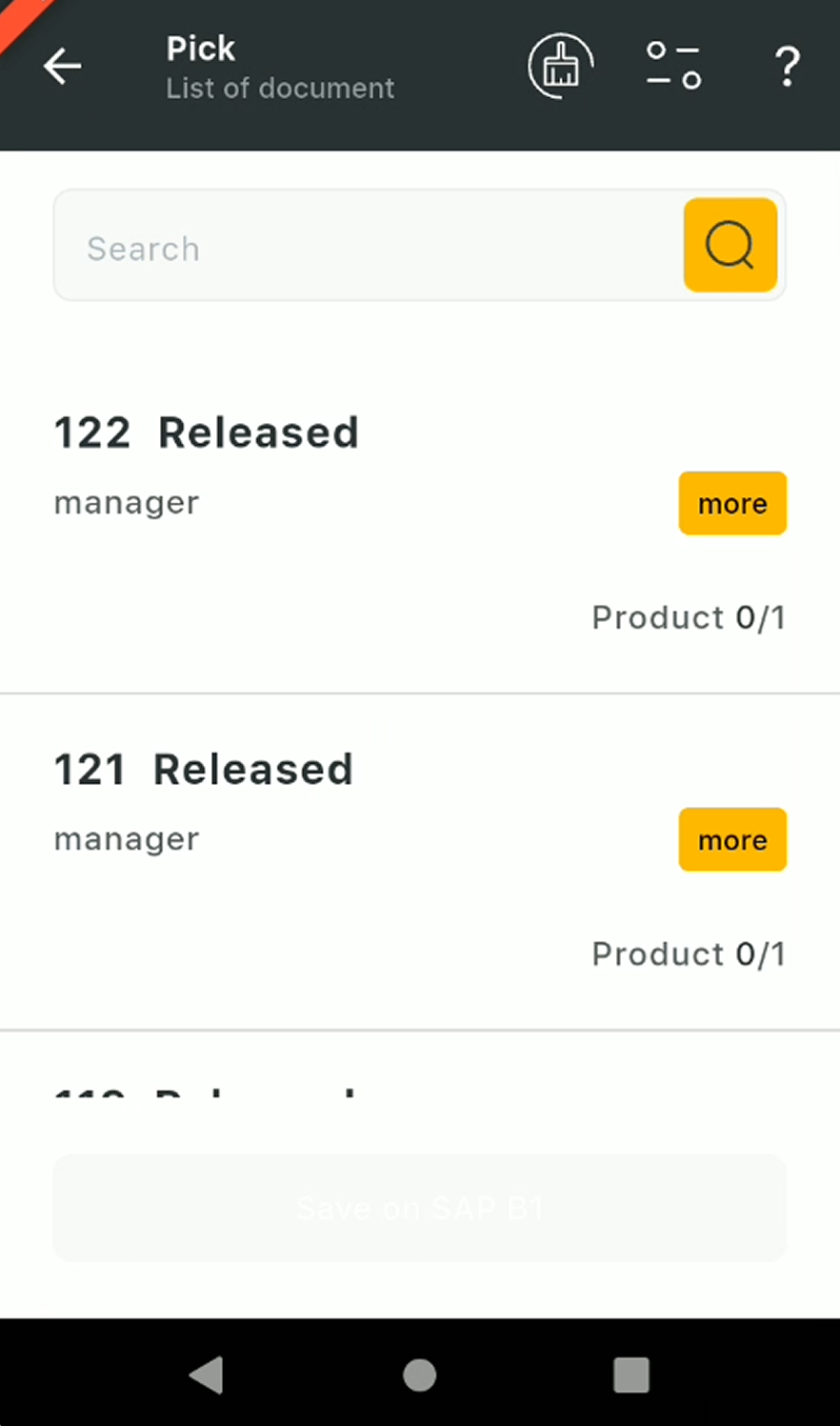Viewport: 840px width, 1426px height.
Task: Open the filter sliders icon
Action: (673, 67)
